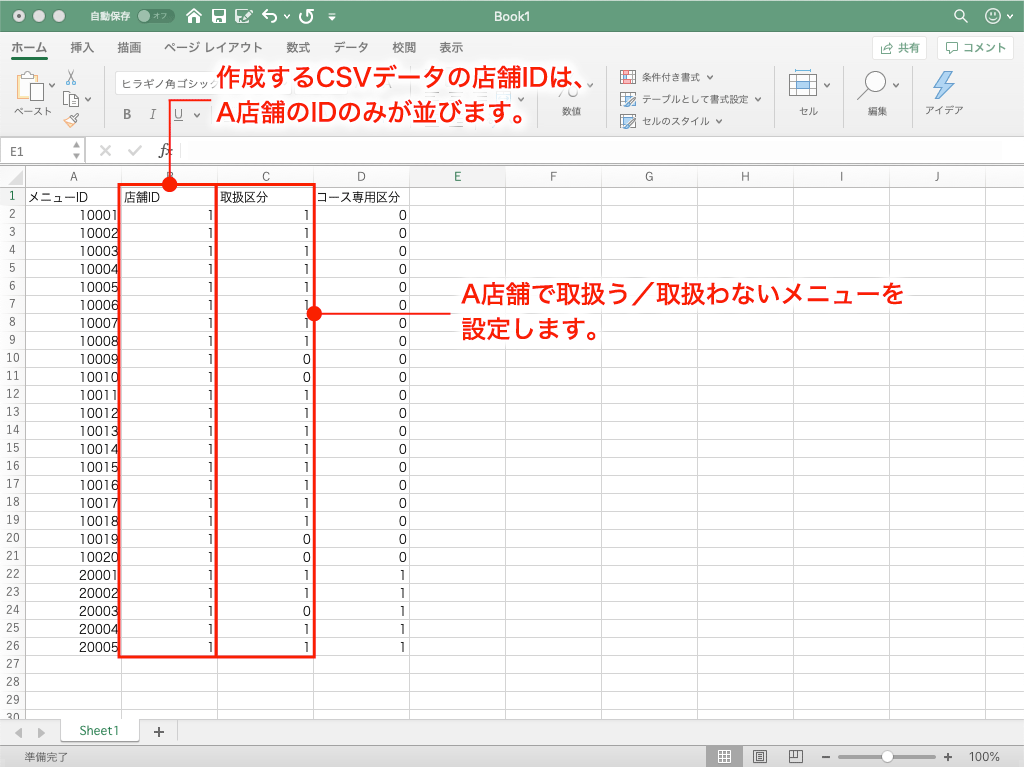Expand the feedback smiley dropdown arrow
The height and width of the screenshot is (767, 1024).
1011,16
